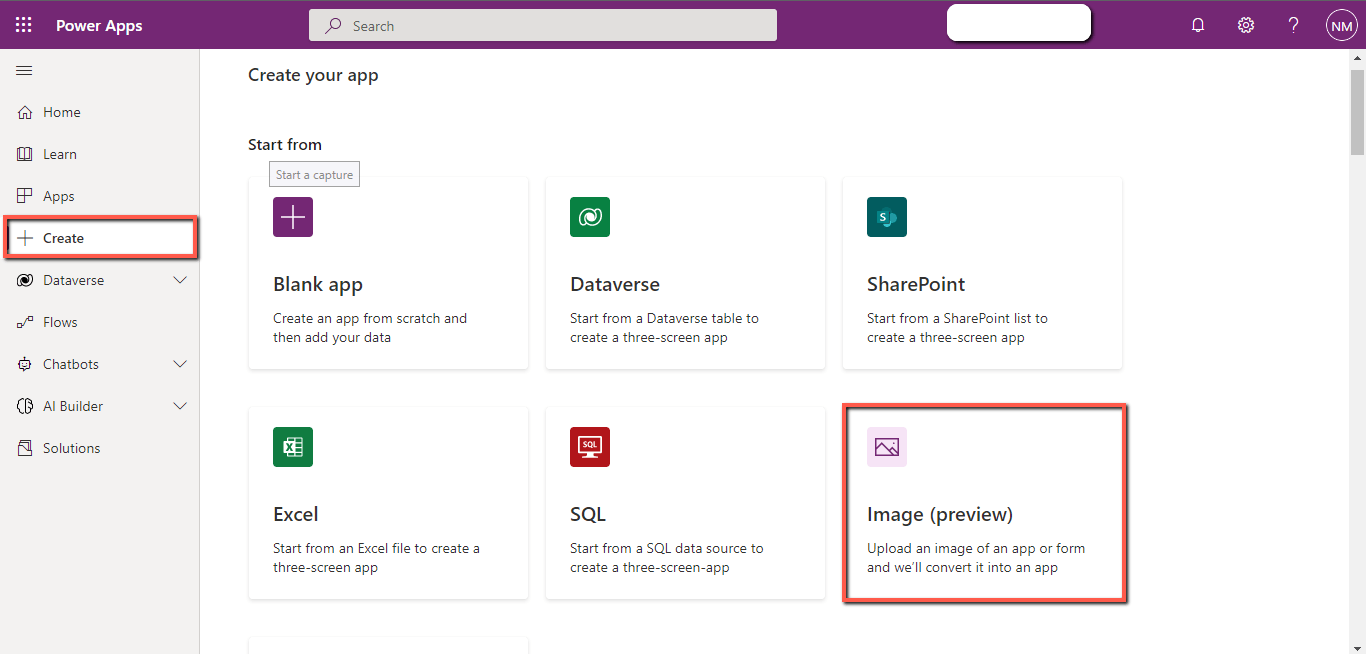Click the SQL card title
The image size is (1366, 654).
588,514
